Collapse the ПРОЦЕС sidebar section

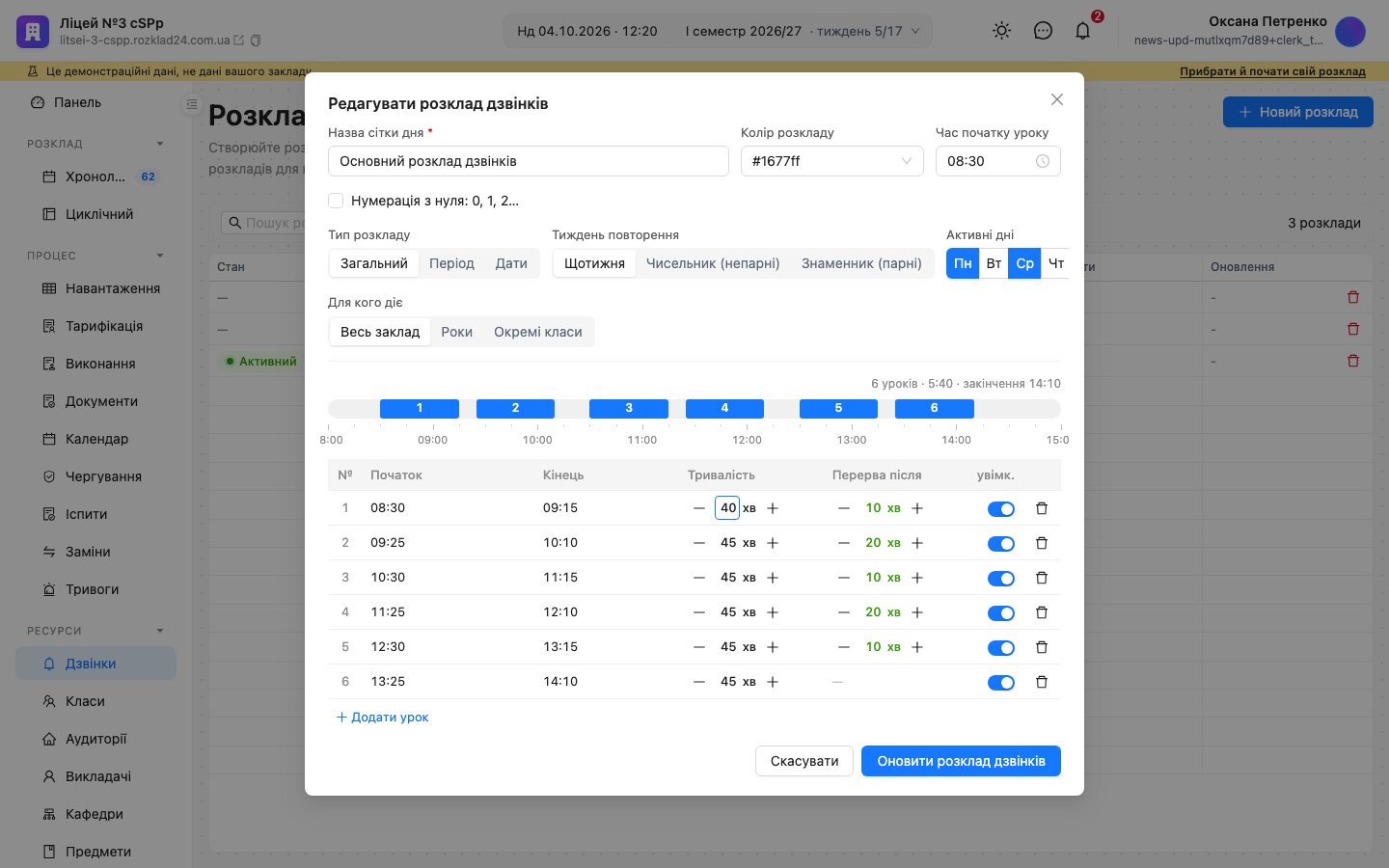[x=160, y=256]
